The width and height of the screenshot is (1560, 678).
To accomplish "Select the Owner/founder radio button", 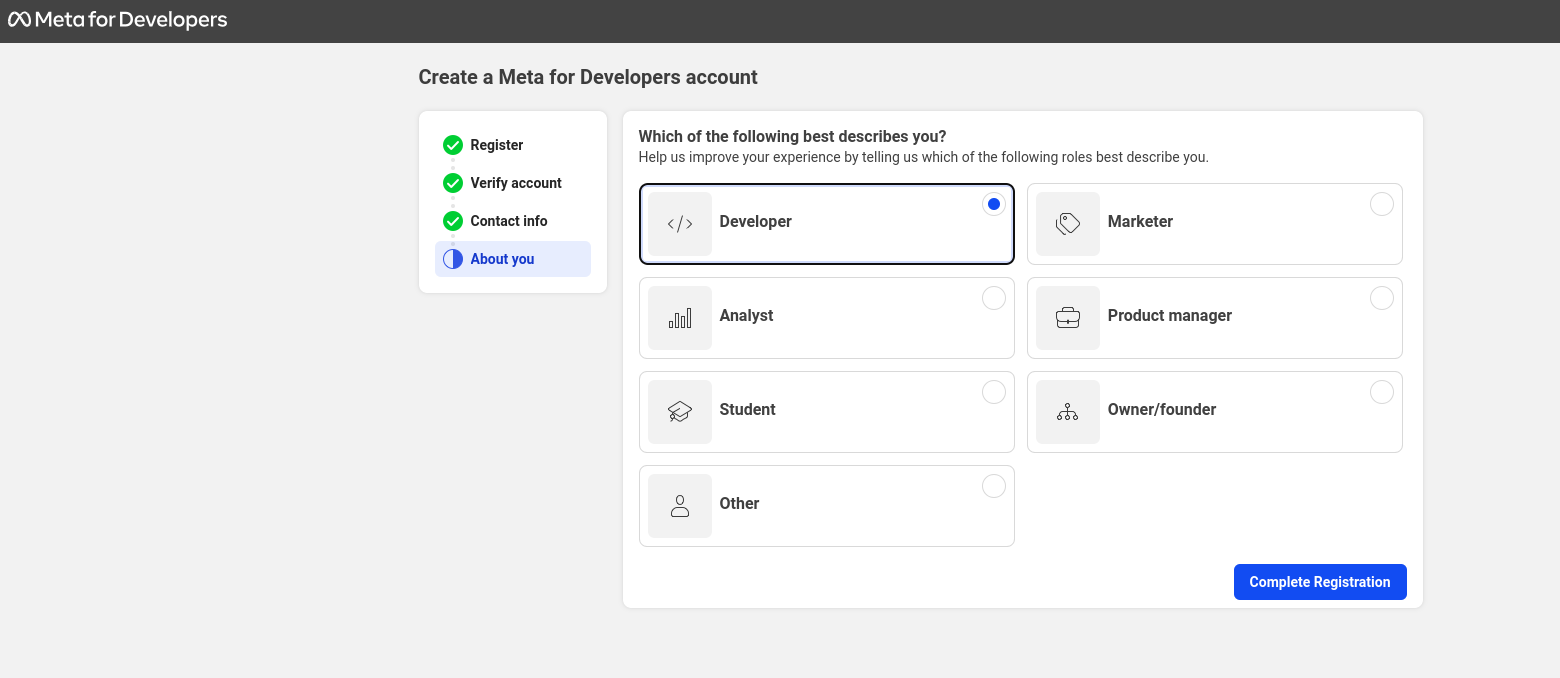I will click(1382, 392).
